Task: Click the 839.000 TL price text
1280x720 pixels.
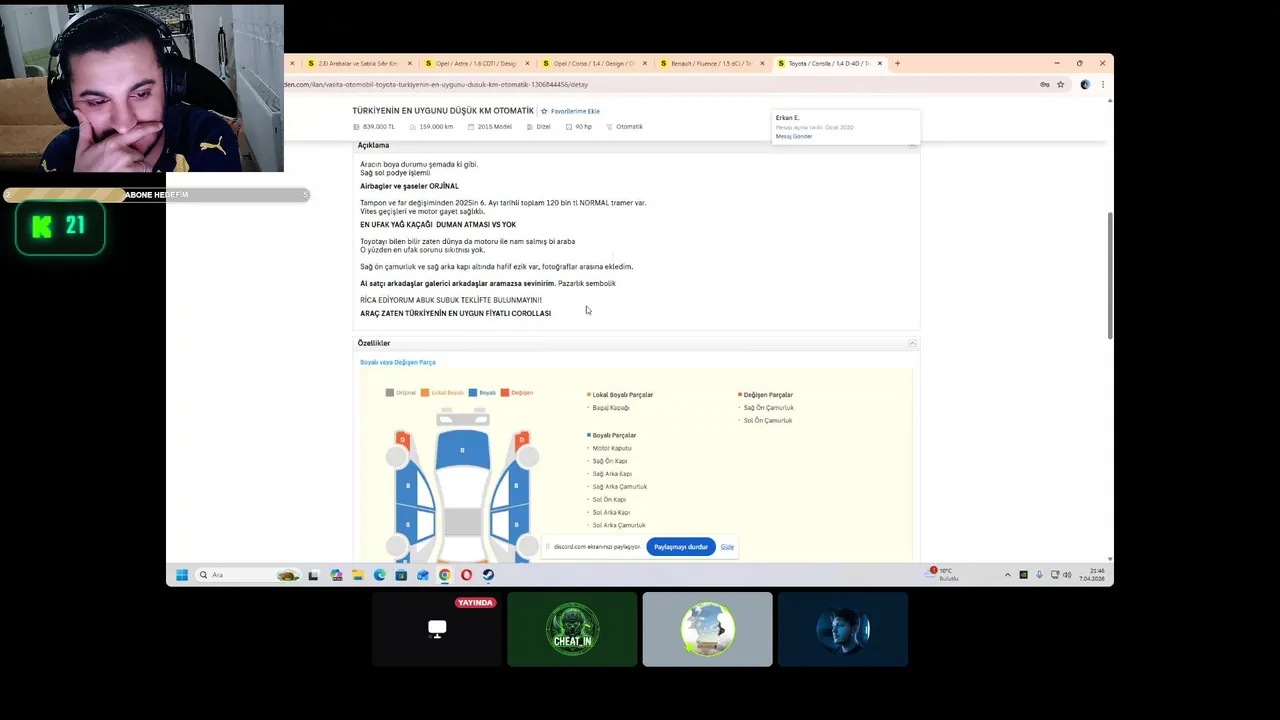Action: point(379,127)
